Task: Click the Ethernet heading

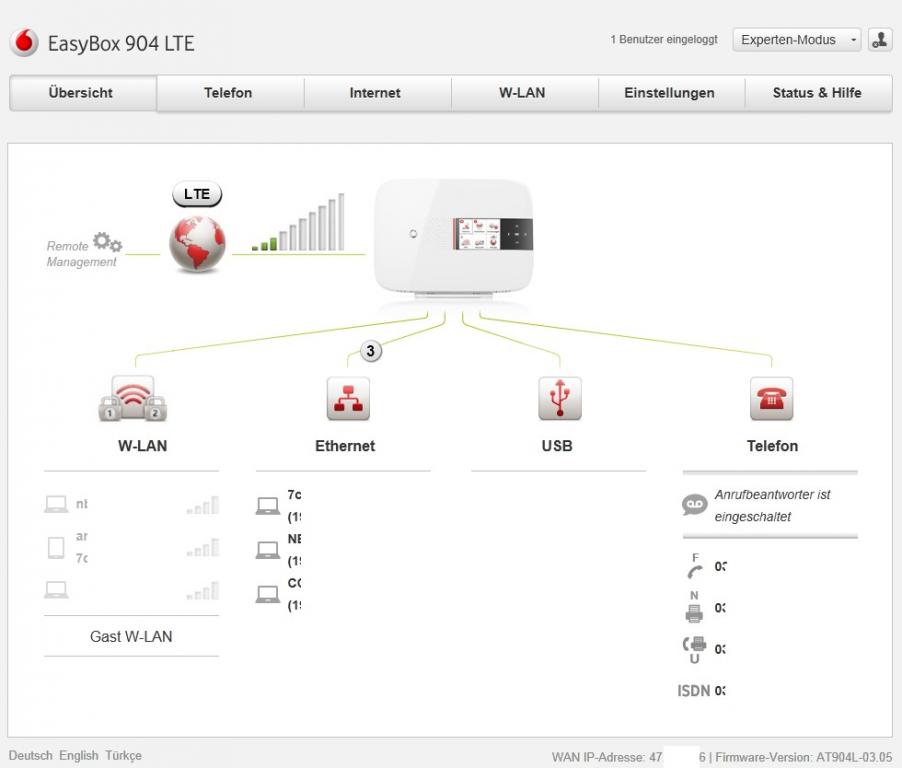Action: click(345, 446)
